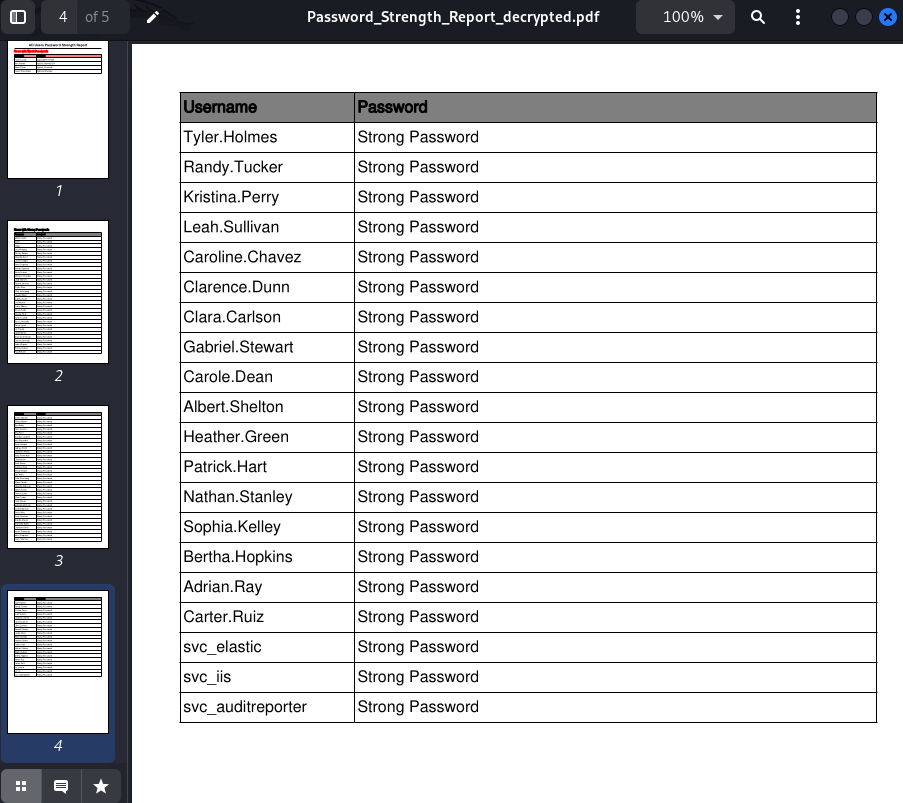The image size is (903, 803).
Task: Toggle the sidebar panel button
Action: pos(18,17)
